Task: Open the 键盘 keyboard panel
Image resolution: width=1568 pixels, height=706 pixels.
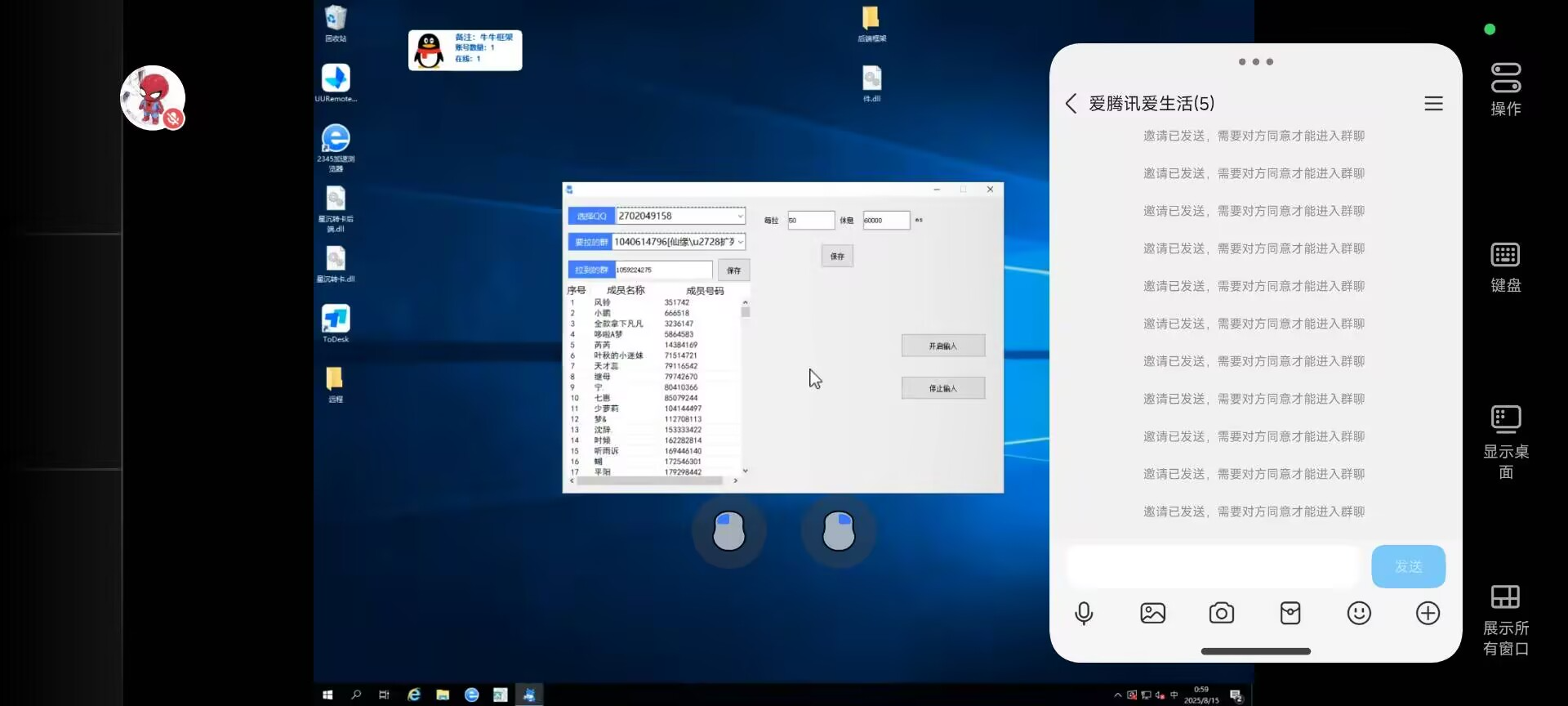Action: [1505, 266]
